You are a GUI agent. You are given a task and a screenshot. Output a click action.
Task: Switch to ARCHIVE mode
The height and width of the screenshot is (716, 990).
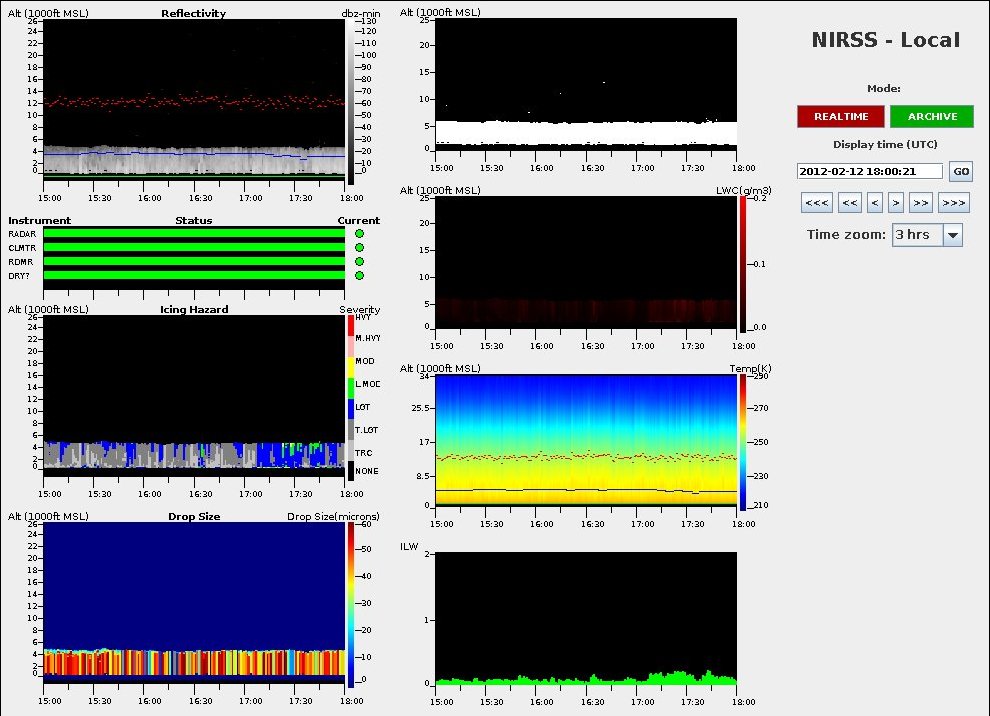[931, 116]
